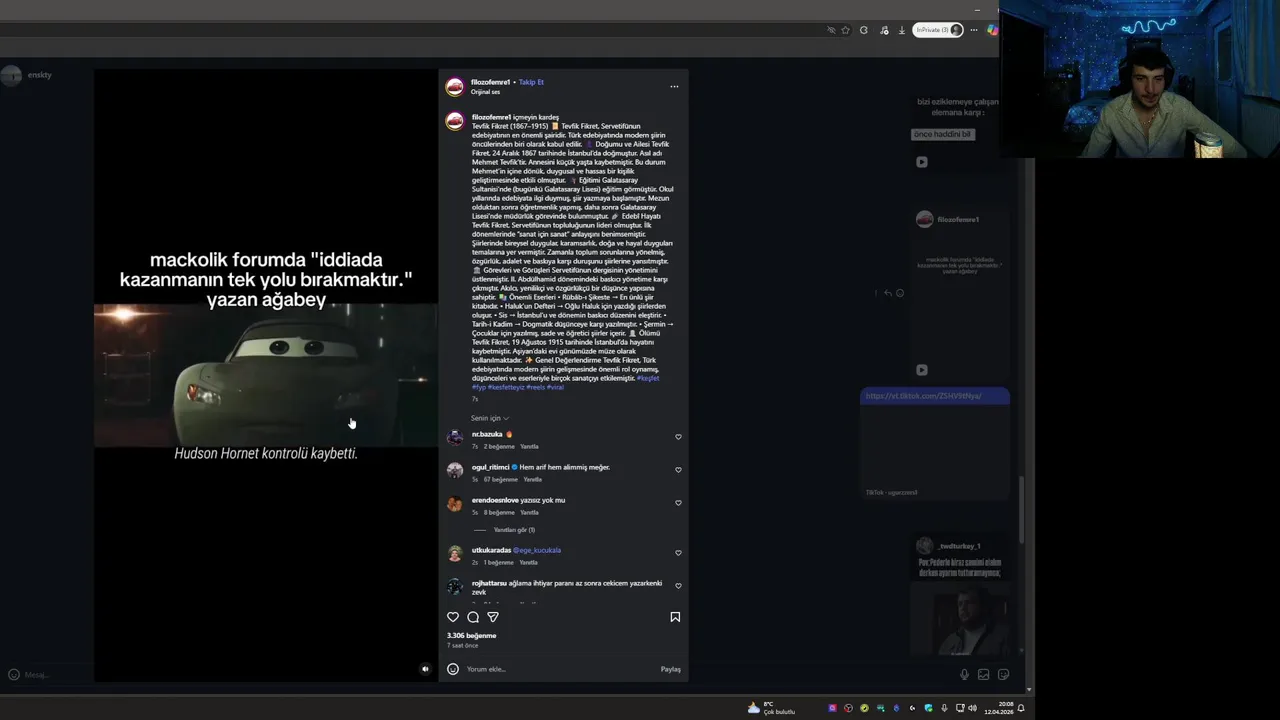Viewport: 1280px width, 720px height.
Task: Open filozofemre1 profile from post header
Action: [x=490, y=82]
